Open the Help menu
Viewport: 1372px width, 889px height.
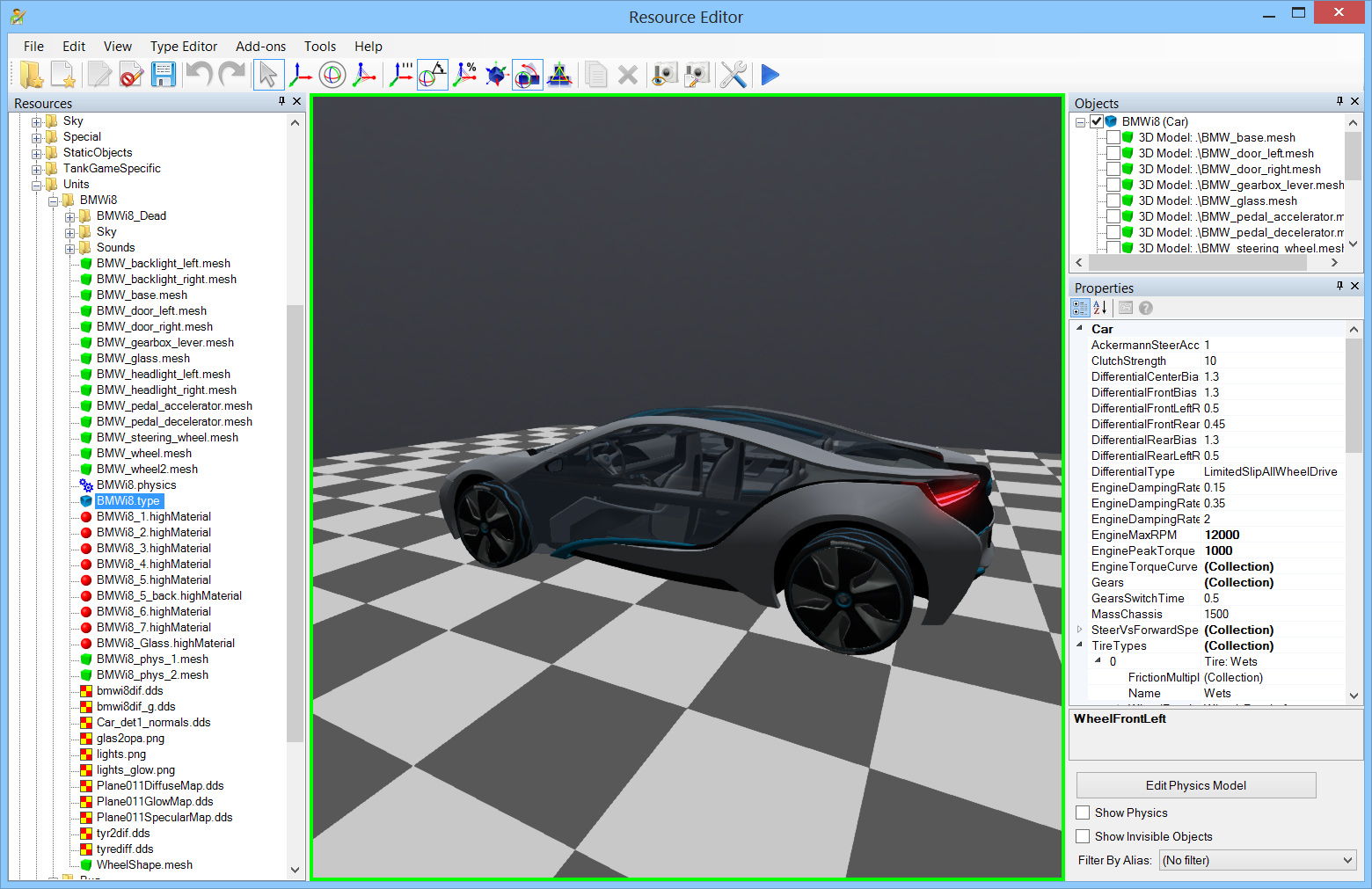[369, 47]
